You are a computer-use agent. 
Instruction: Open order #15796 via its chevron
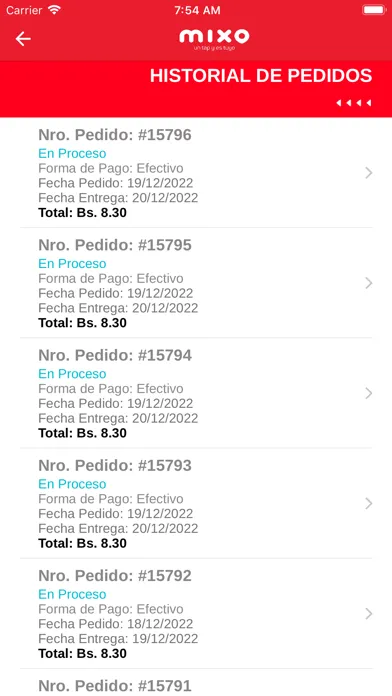(368, 173)
